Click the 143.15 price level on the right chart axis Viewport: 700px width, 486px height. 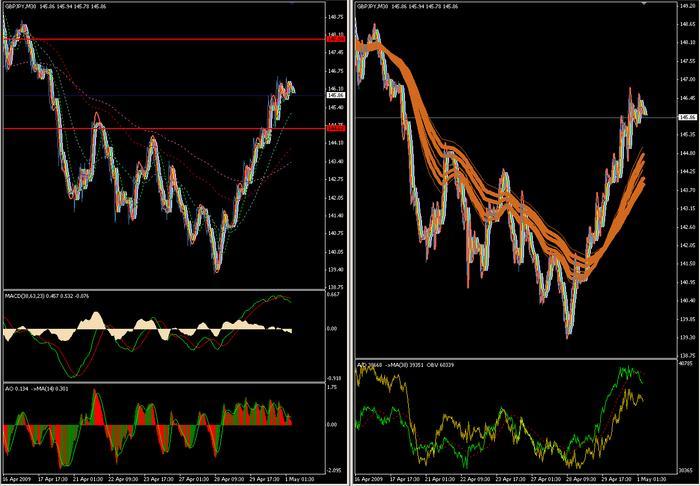click(687, 208)
